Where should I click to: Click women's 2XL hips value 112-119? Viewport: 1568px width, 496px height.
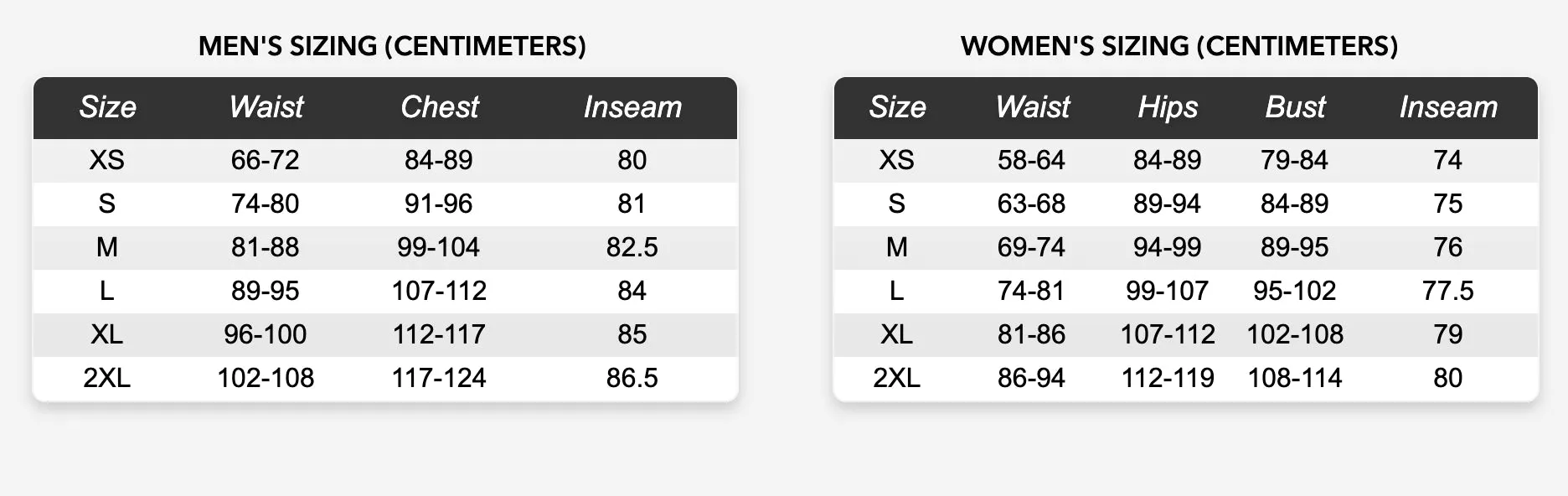(x=1168, y=378)
